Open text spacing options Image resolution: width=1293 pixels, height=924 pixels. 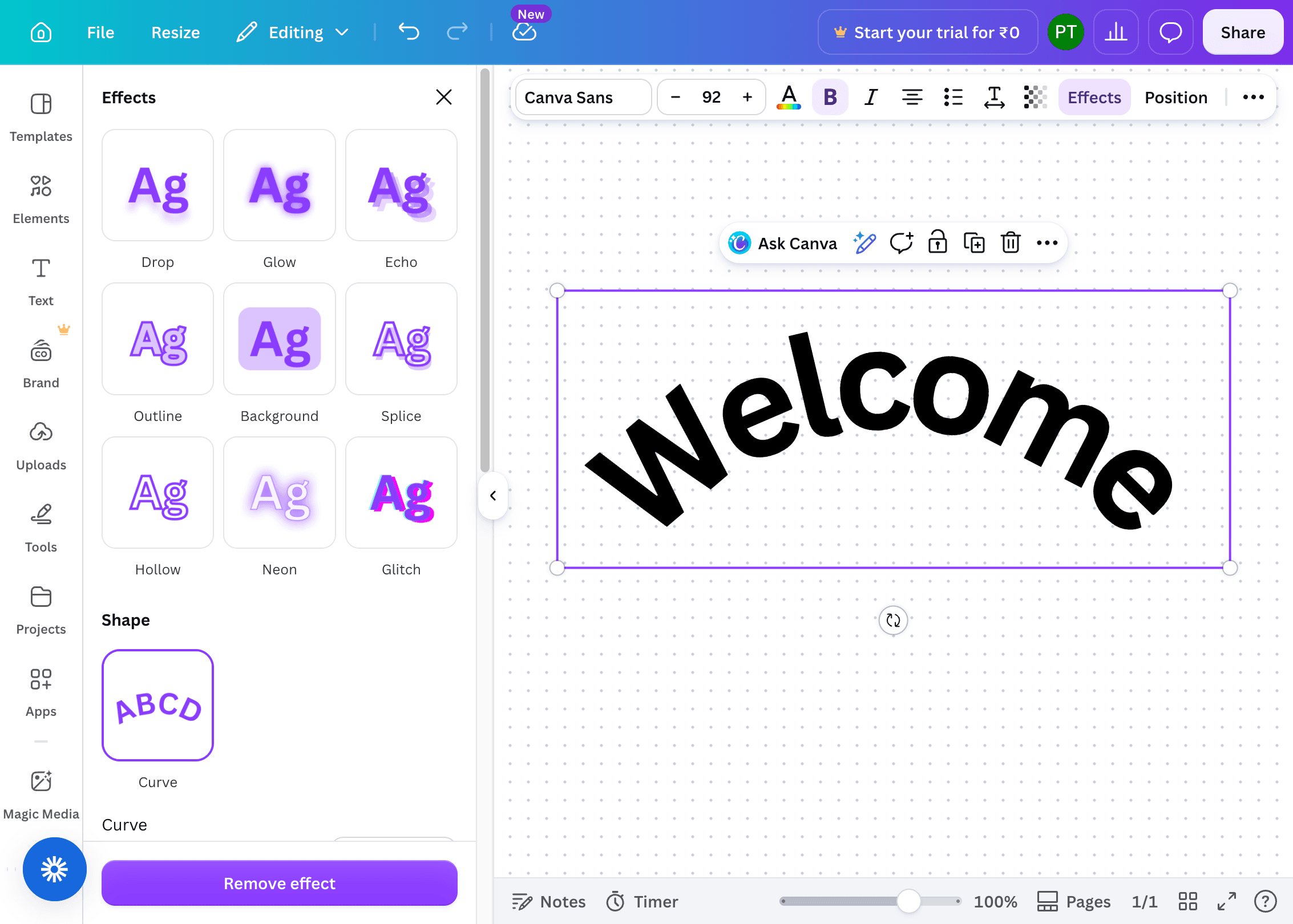[x=994, y=97]
